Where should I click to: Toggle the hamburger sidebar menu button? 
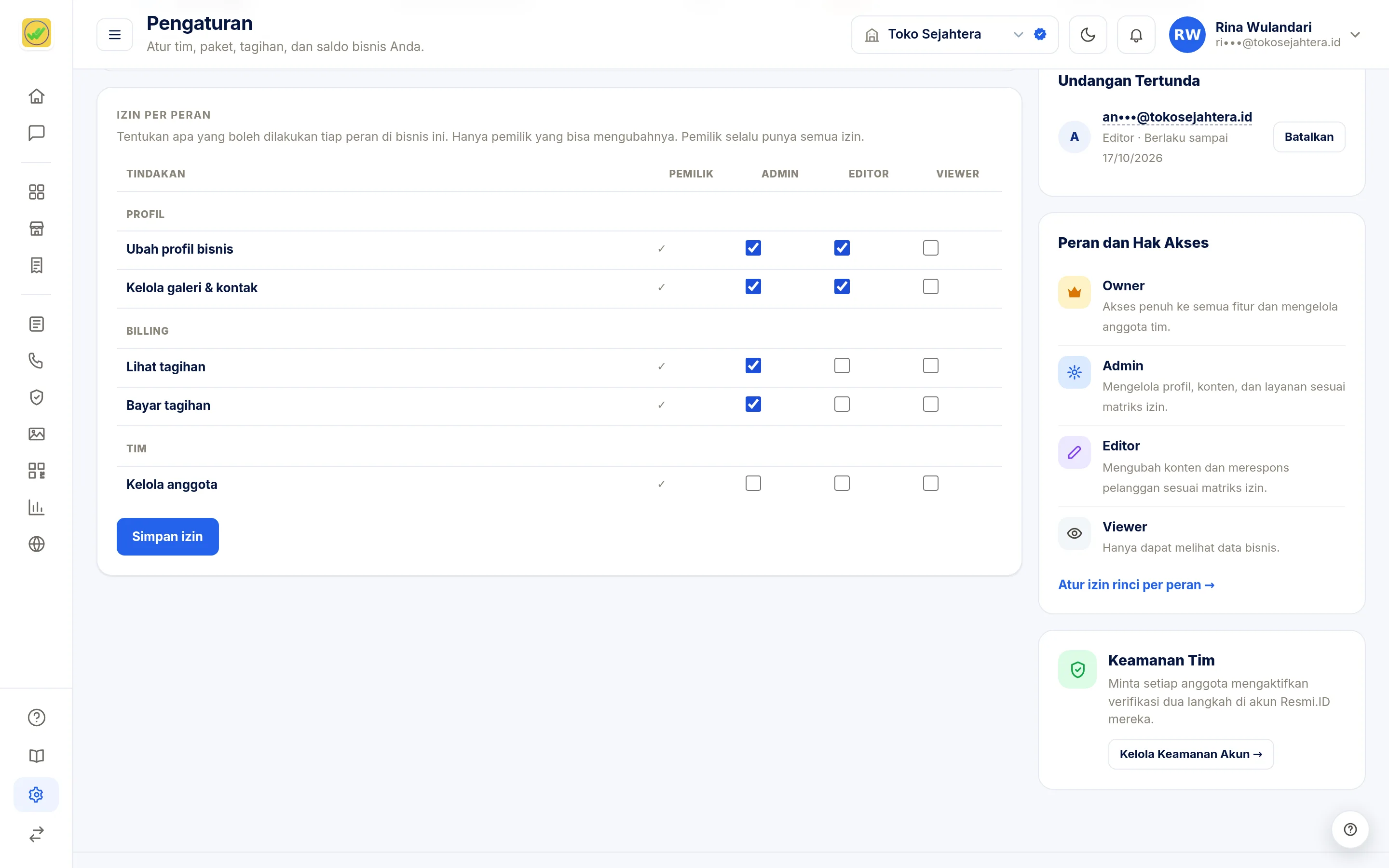[115, 34]
